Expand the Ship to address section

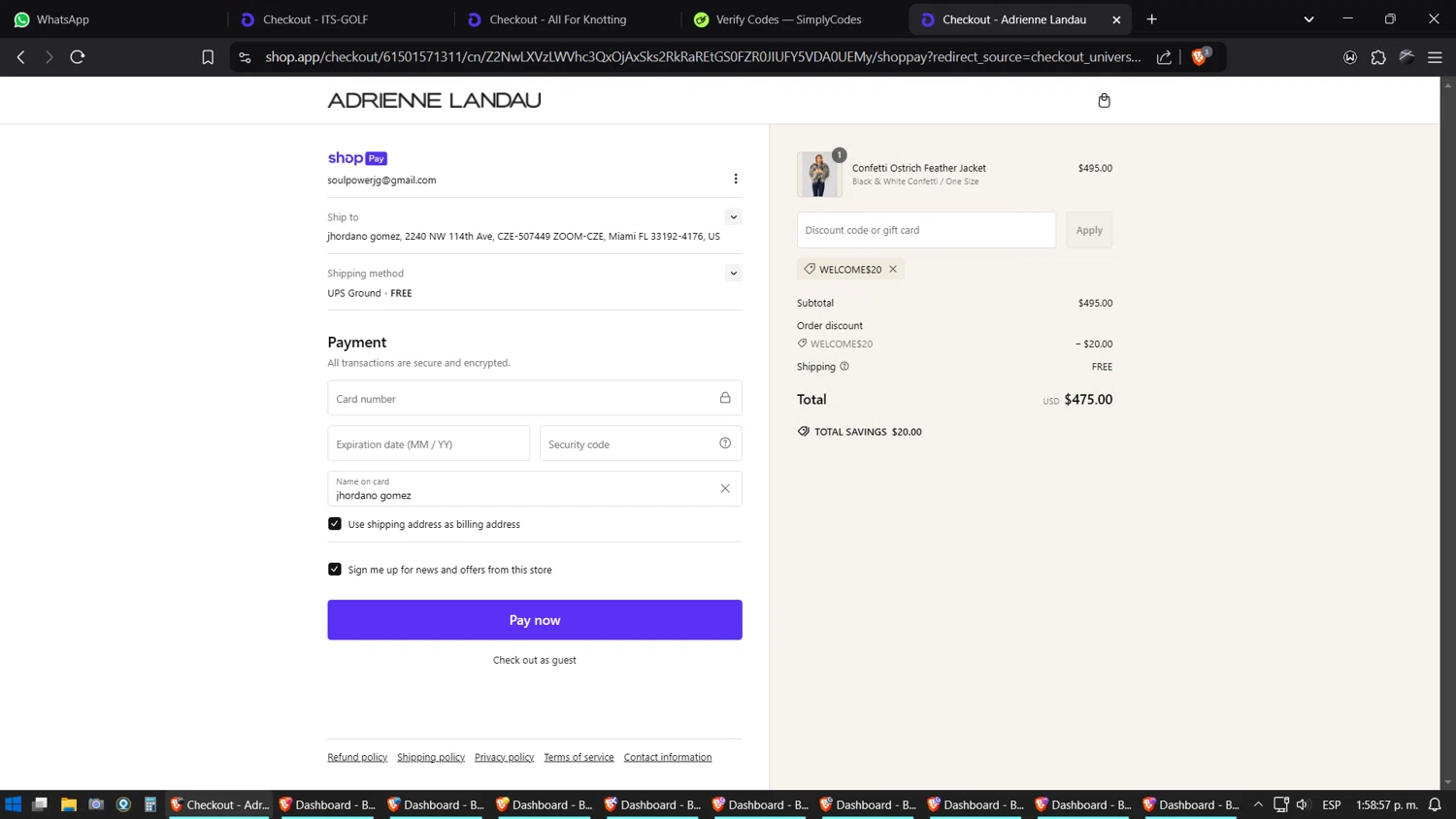[734, 217]
